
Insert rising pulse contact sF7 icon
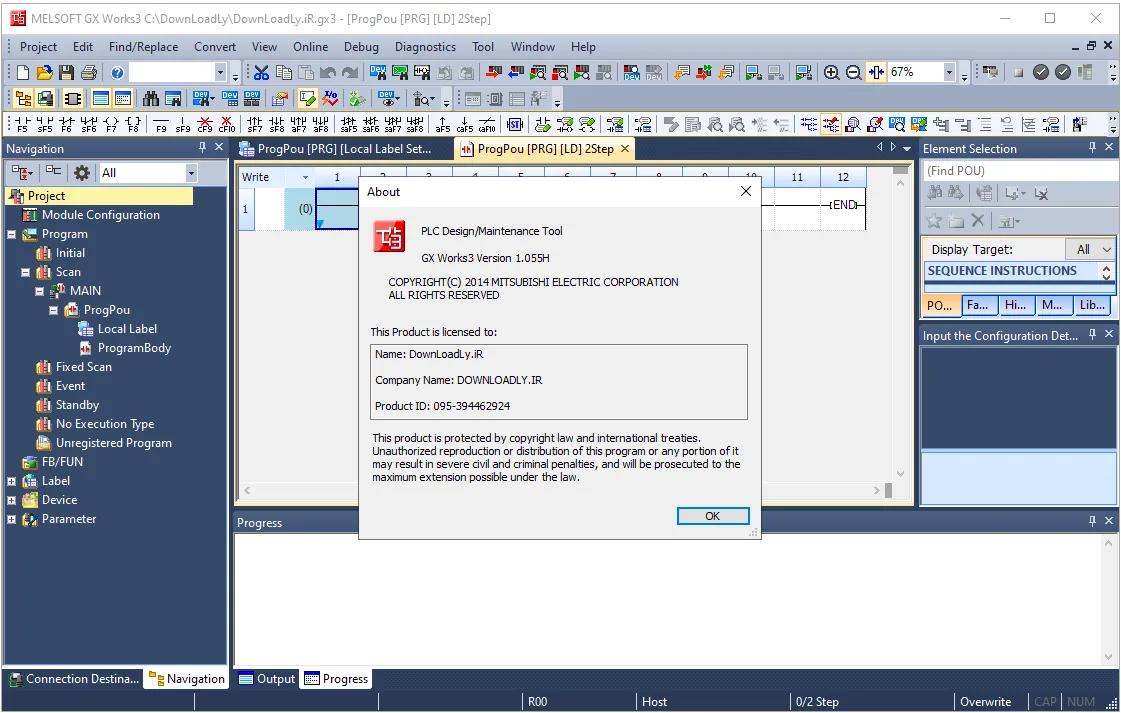pyautogui.click(x=255, y=124)
